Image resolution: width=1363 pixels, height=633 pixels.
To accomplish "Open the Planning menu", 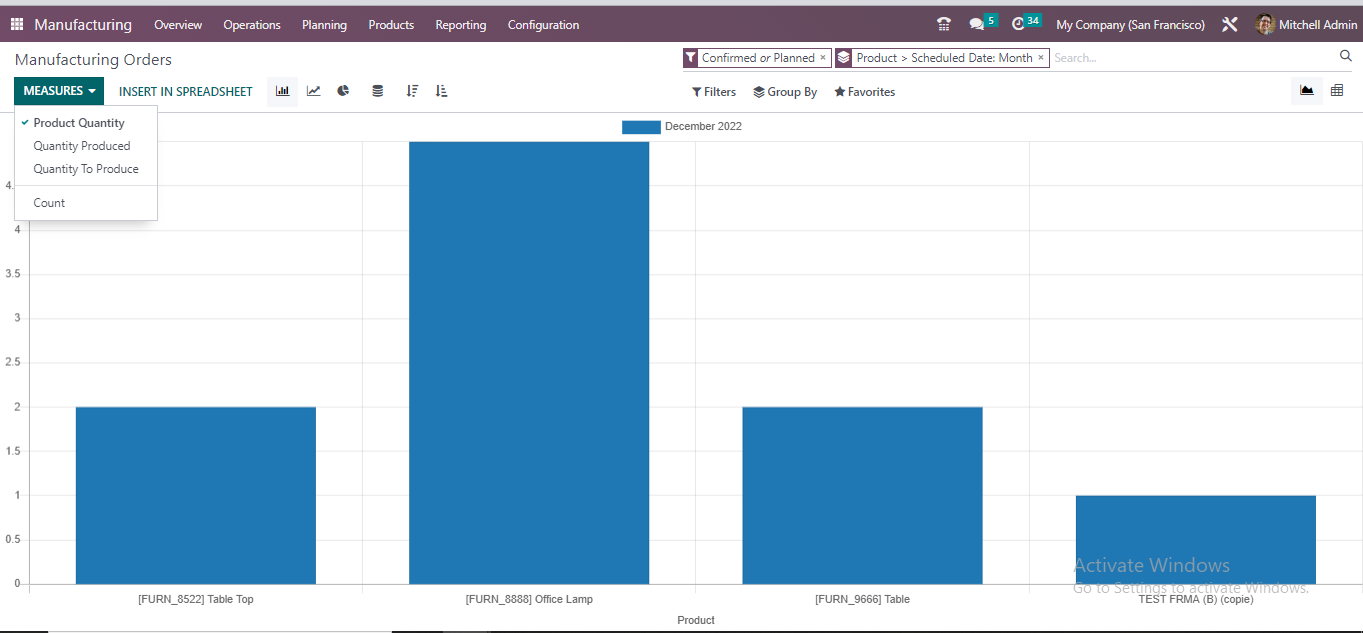I will [x=324, y=24].
